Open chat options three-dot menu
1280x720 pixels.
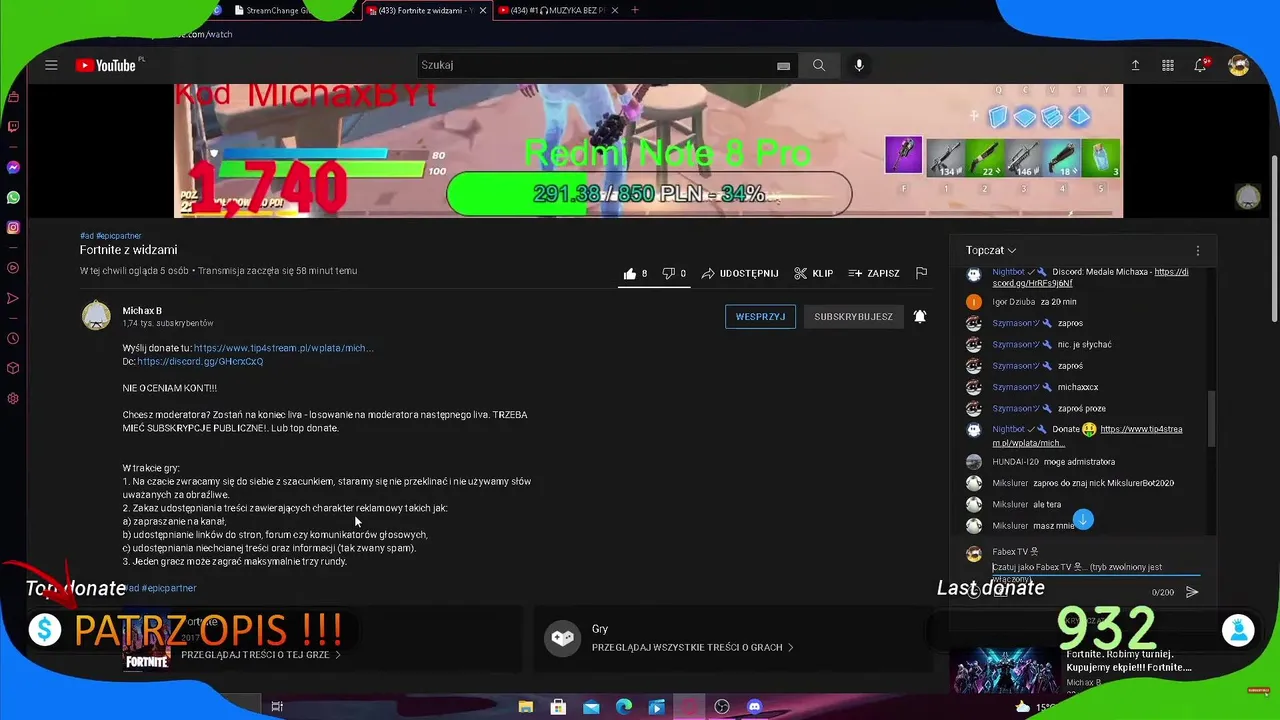[1197, 250]
